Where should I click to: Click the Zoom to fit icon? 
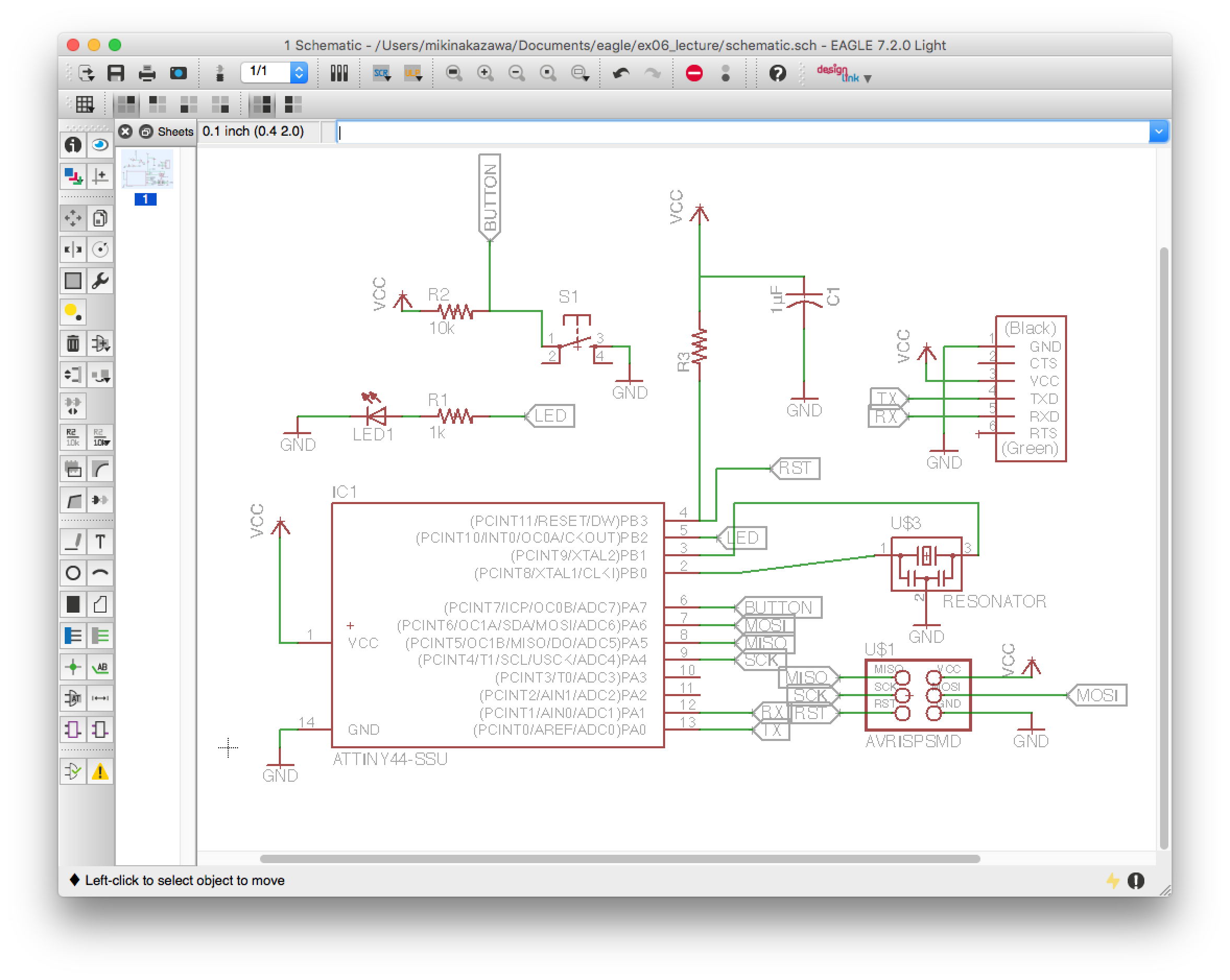[x=454, y=73]
